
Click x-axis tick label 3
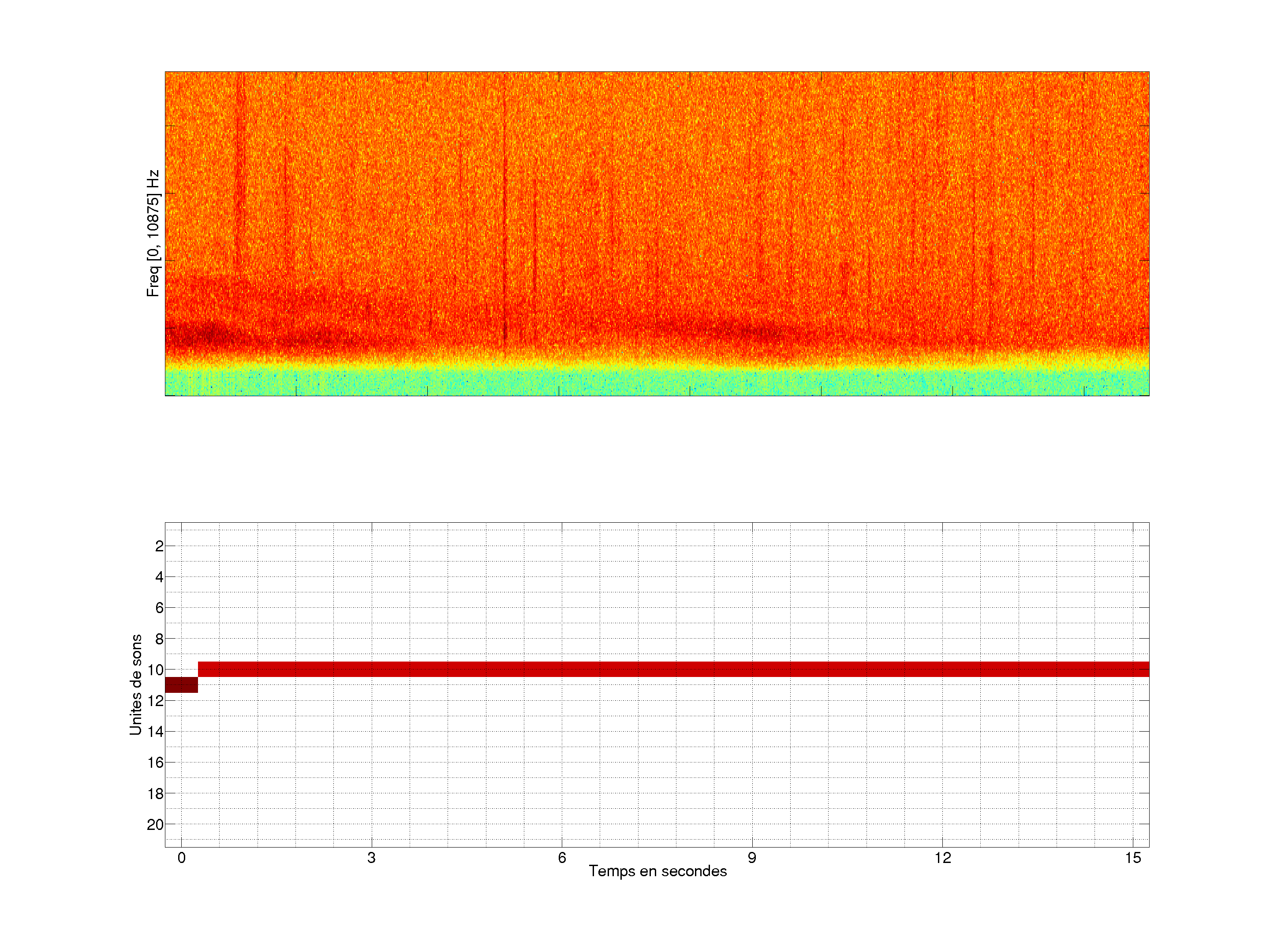pos(371,858)
